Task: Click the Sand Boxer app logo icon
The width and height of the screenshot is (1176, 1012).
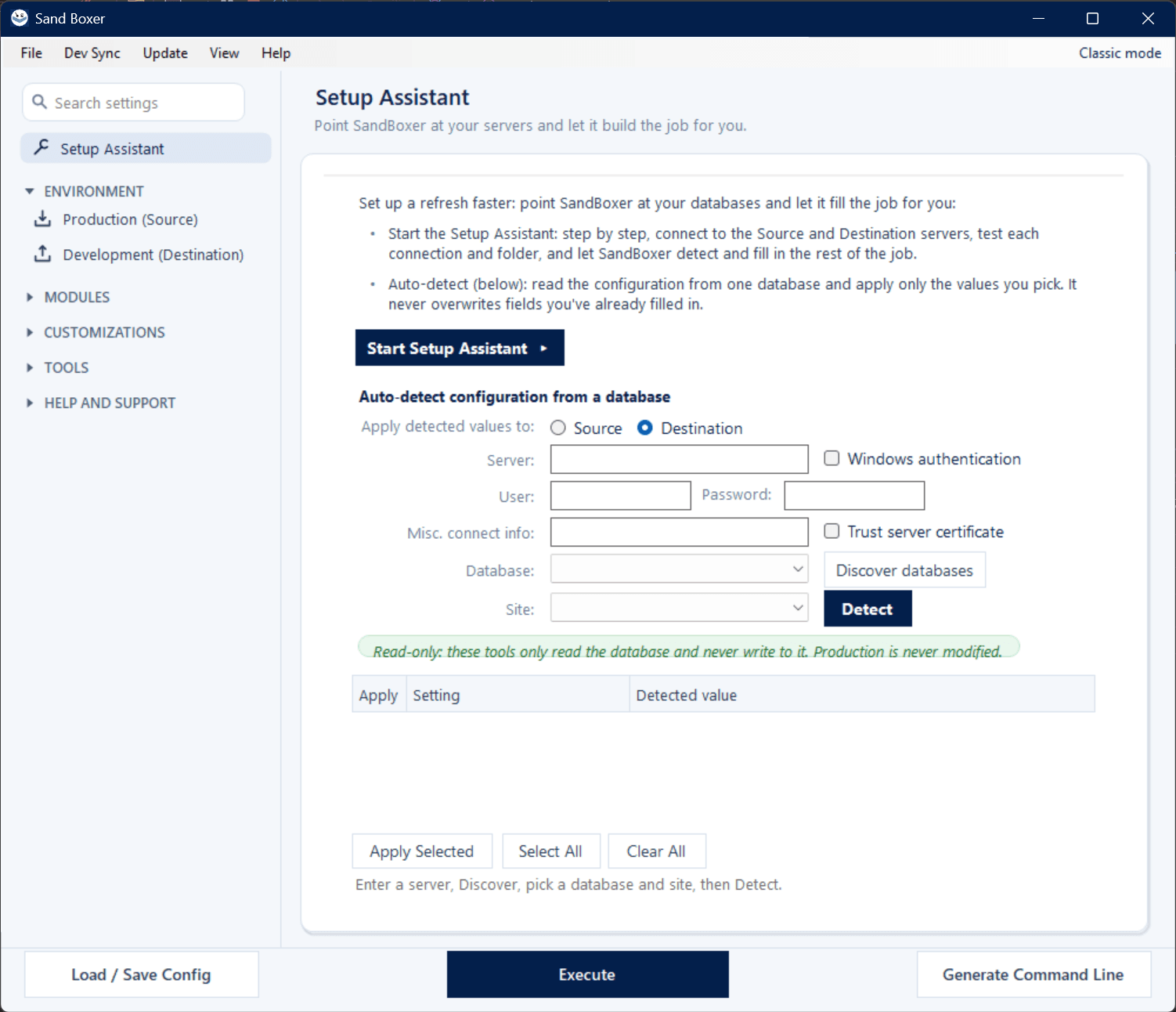Action: click(20, 18)
